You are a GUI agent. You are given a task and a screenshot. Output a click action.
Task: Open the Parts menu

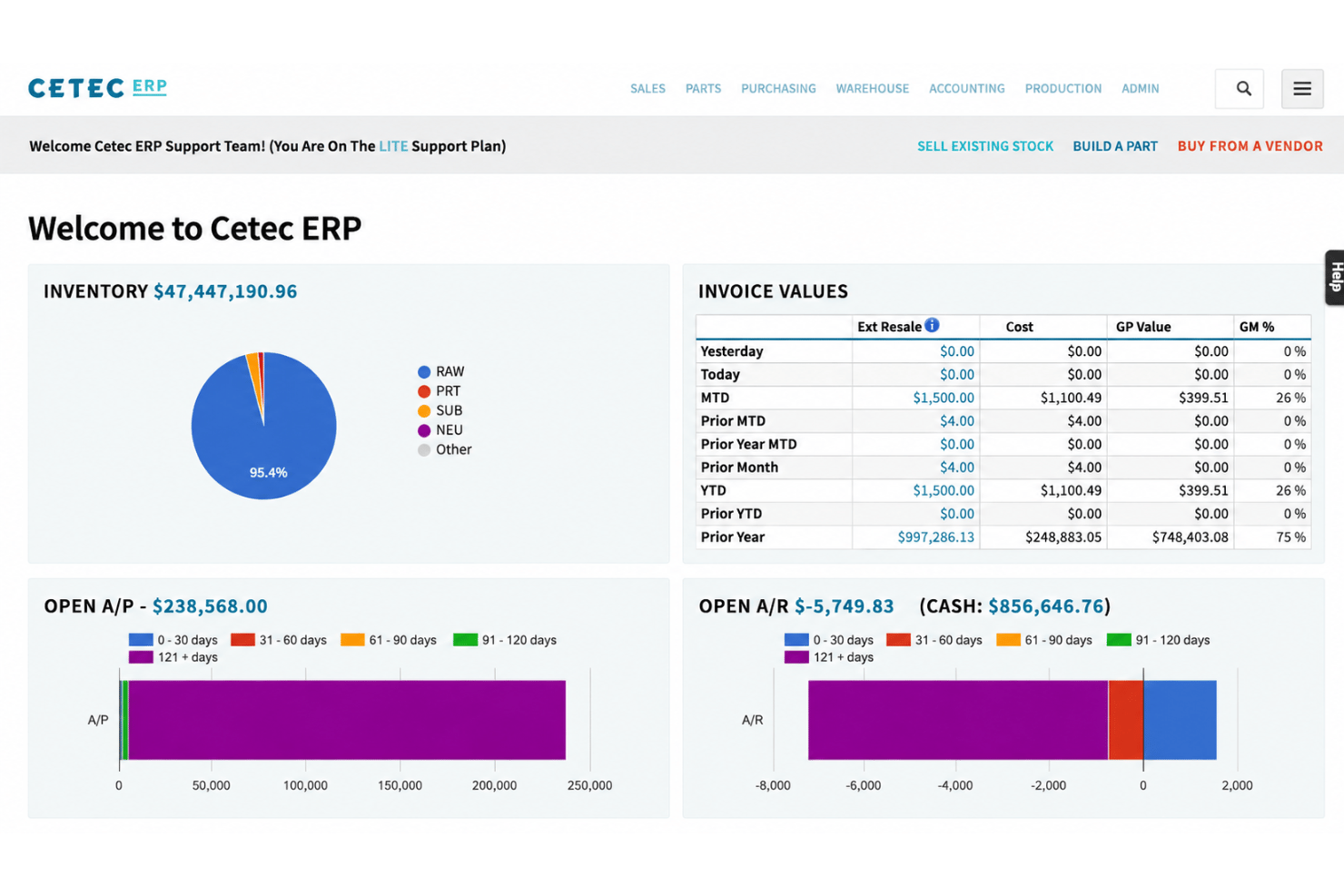(703, 88)
